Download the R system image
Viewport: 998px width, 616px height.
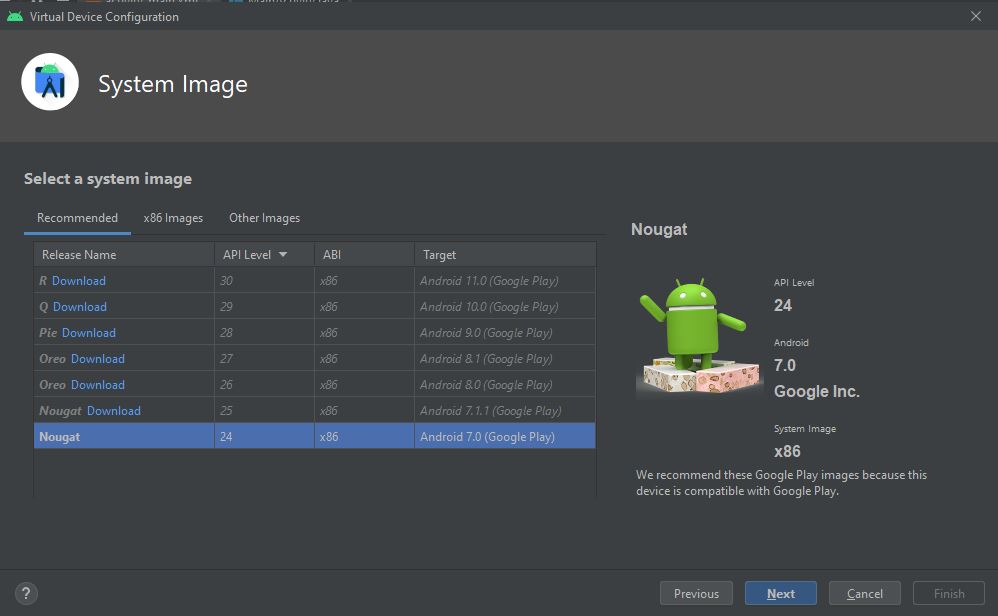(x=79, y=281)
